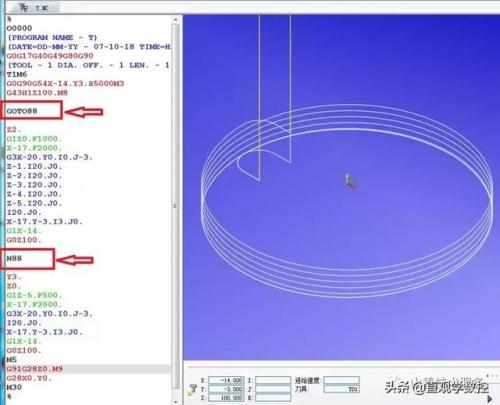Screen dimensions: 500x405
Task: Click the GOTO88 line in the code
Action: (22, 111)
